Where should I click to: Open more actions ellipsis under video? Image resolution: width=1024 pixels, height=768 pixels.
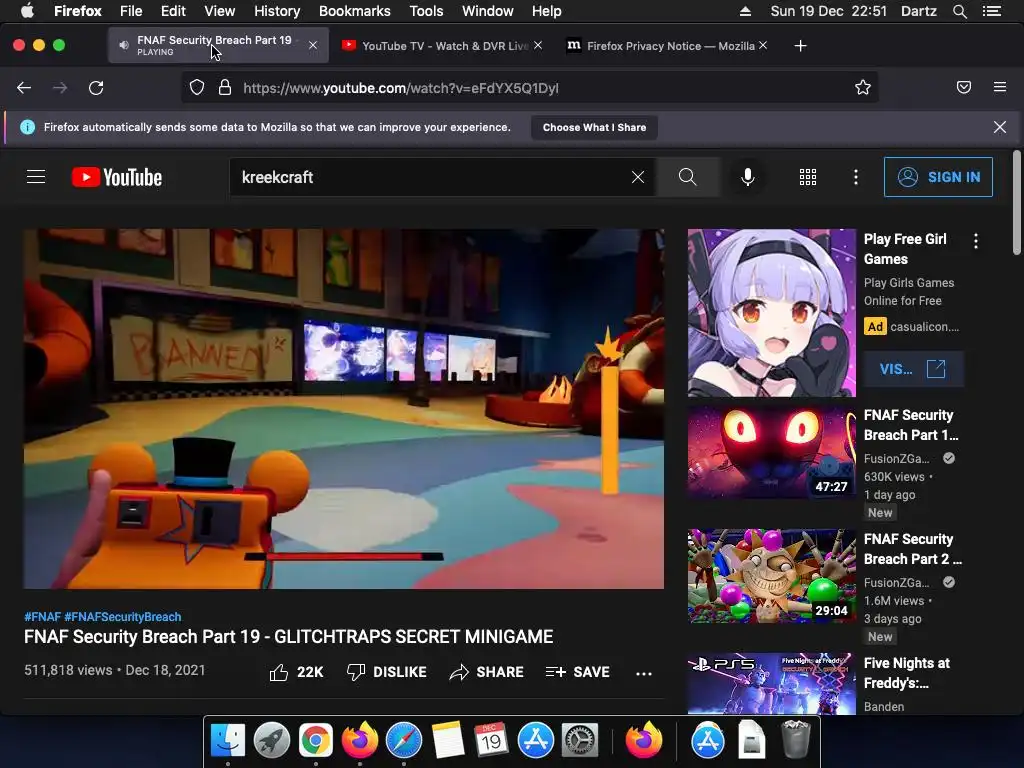[644, 673]
